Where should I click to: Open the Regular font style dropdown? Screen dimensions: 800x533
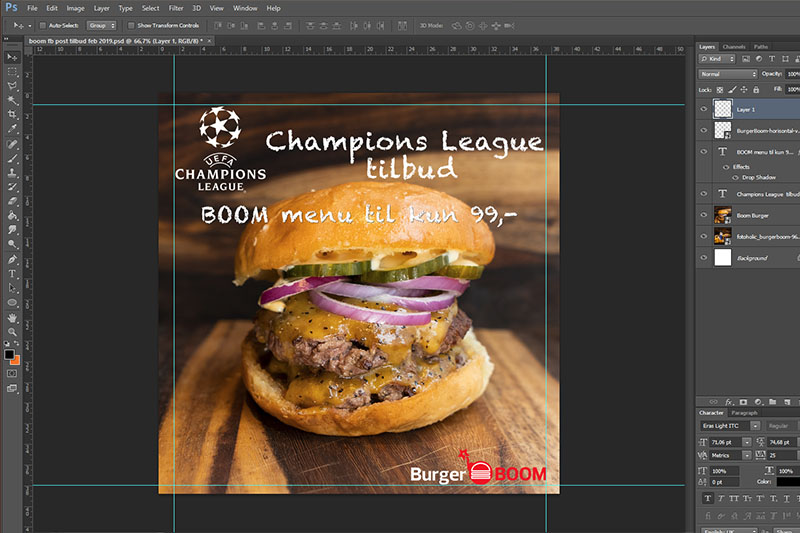pos(782,426)
